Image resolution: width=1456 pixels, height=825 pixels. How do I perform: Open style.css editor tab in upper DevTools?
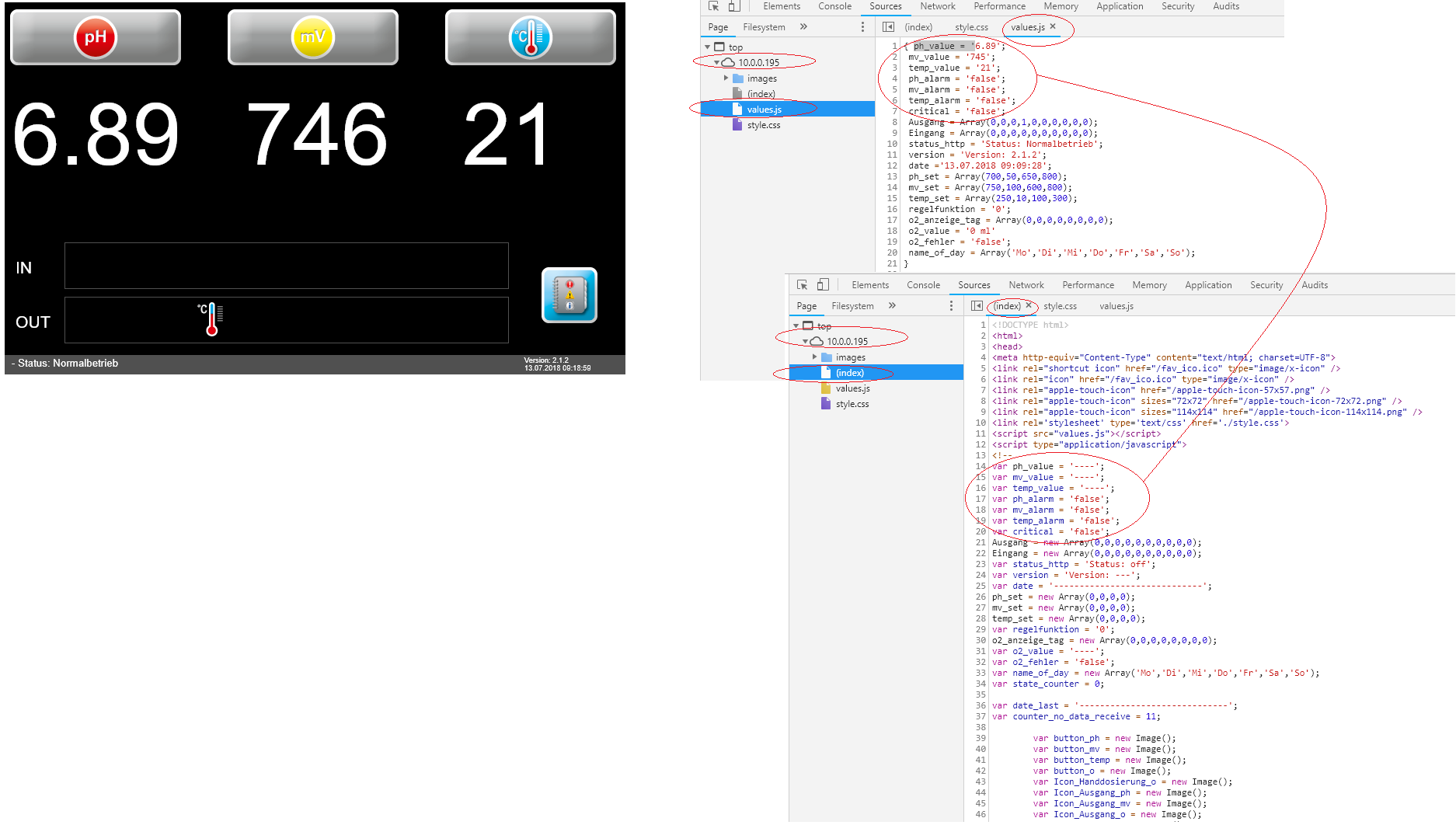click(971, 27)
